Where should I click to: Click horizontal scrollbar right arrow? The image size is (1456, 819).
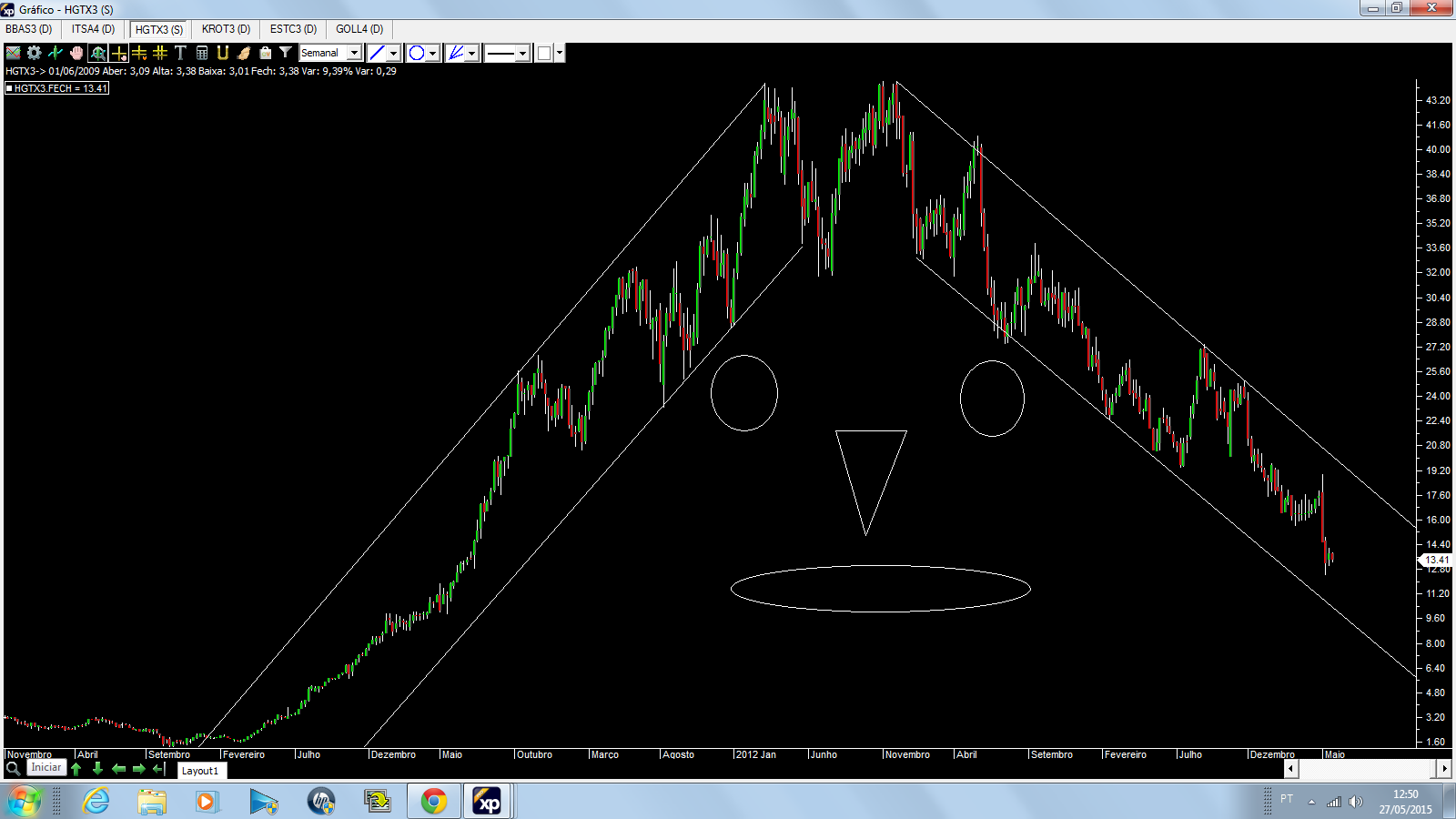1444,769
